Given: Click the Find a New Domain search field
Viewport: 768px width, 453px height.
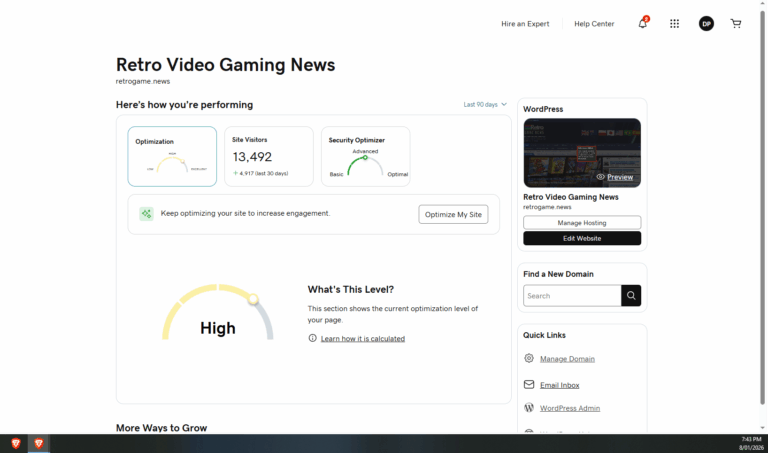Looking at the screenshot, I should tap(572, 295).
